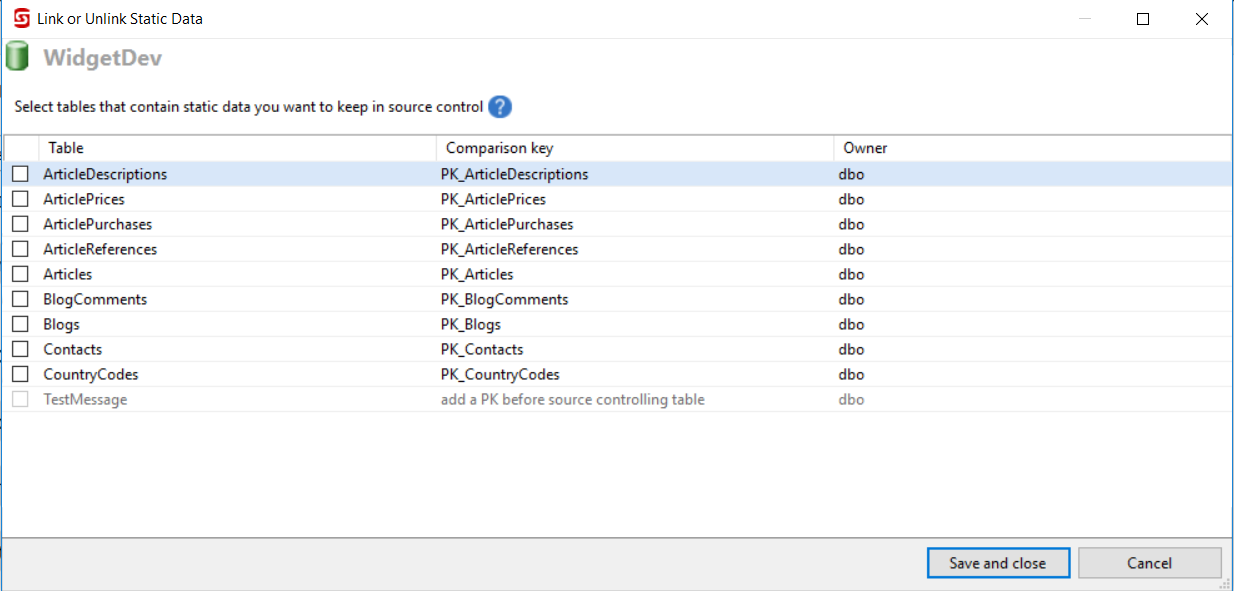Sort by the Table column header
1234x591 pixels.
236,148
